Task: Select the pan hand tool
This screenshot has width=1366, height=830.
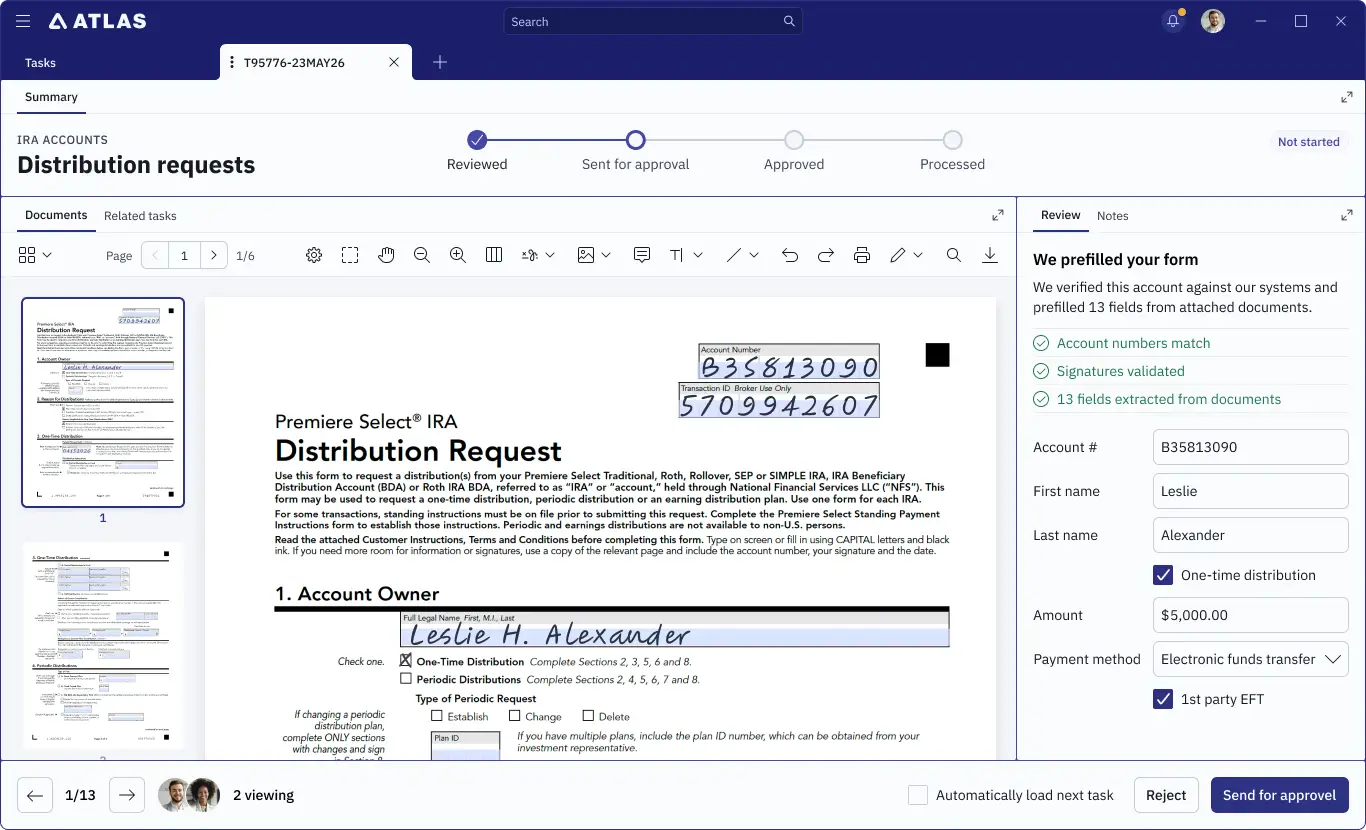Action: [386, 255]
